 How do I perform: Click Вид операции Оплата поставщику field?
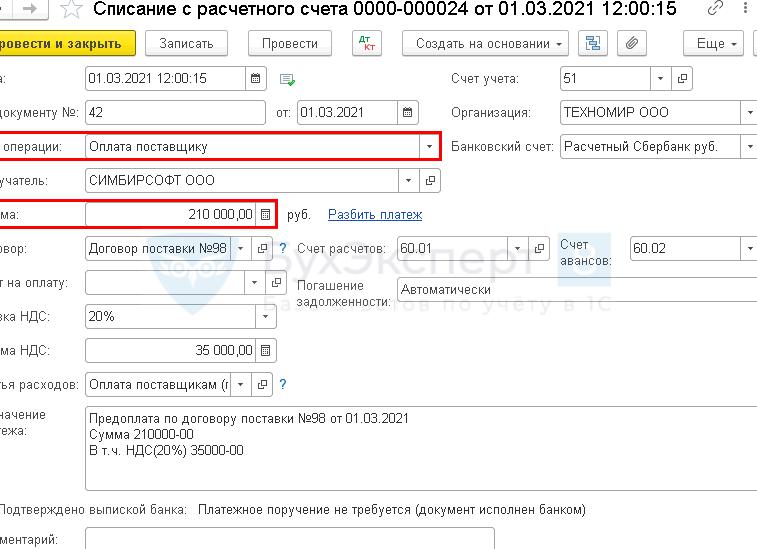pyautogui.click(x=252, y=146)
